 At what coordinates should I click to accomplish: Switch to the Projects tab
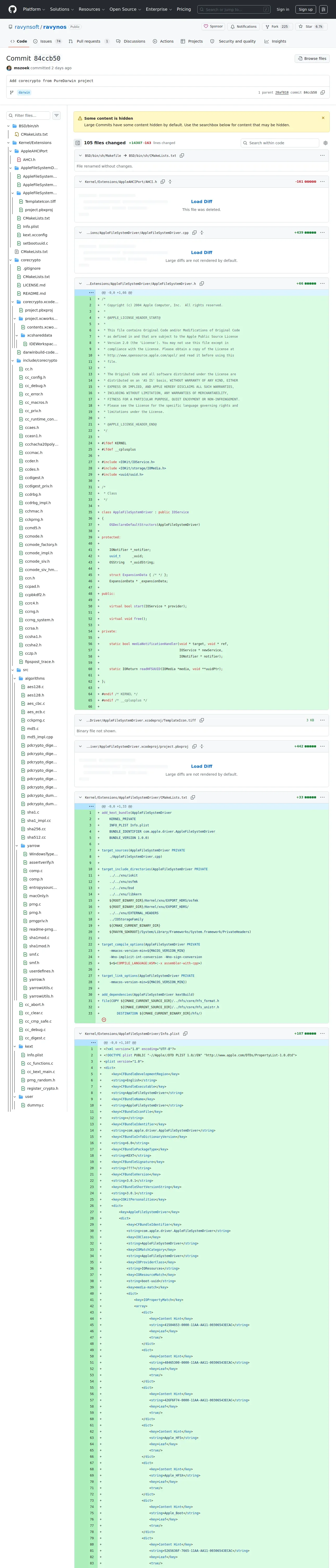tap(192, 41)
